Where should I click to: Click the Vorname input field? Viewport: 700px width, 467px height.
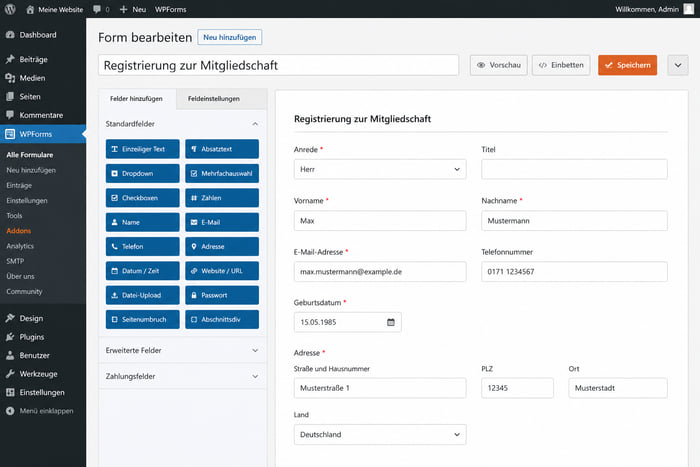click(x=380, y=221)
